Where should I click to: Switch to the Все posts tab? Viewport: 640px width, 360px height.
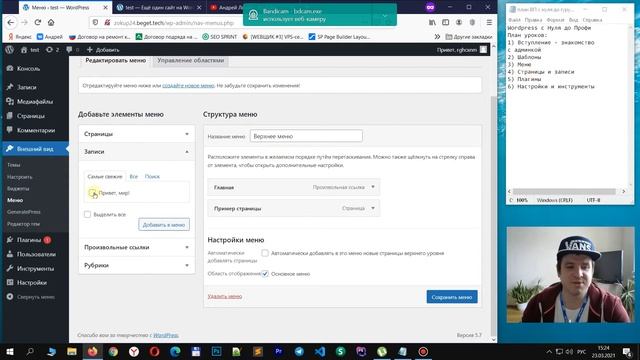[133, 176]
